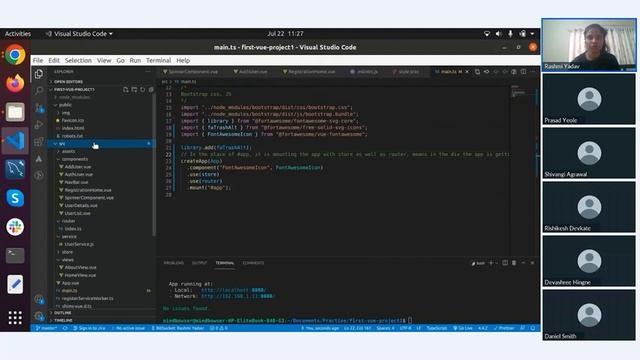Select Rashmi Yadav video thumbnail
640x360 pixels.
(589, 45)
